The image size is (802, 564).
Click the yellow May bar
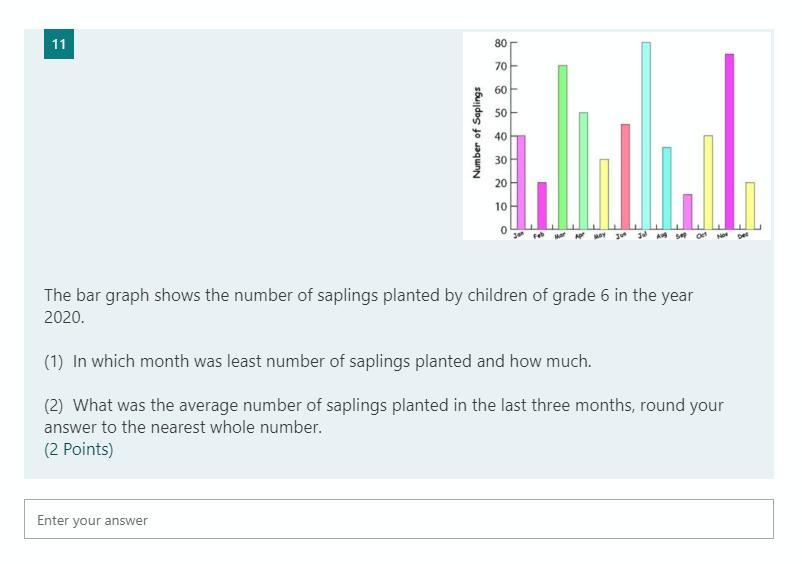(x=604, y=193)
